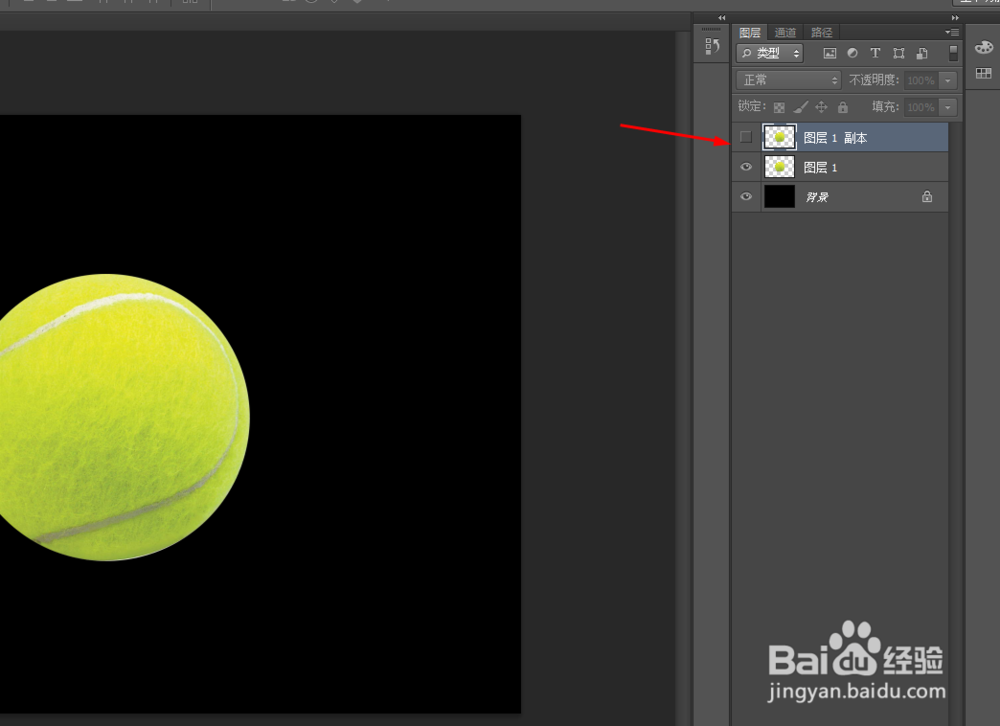
Task: Click the 不透明度 100% value field
Action: click(x=922, y=80)
